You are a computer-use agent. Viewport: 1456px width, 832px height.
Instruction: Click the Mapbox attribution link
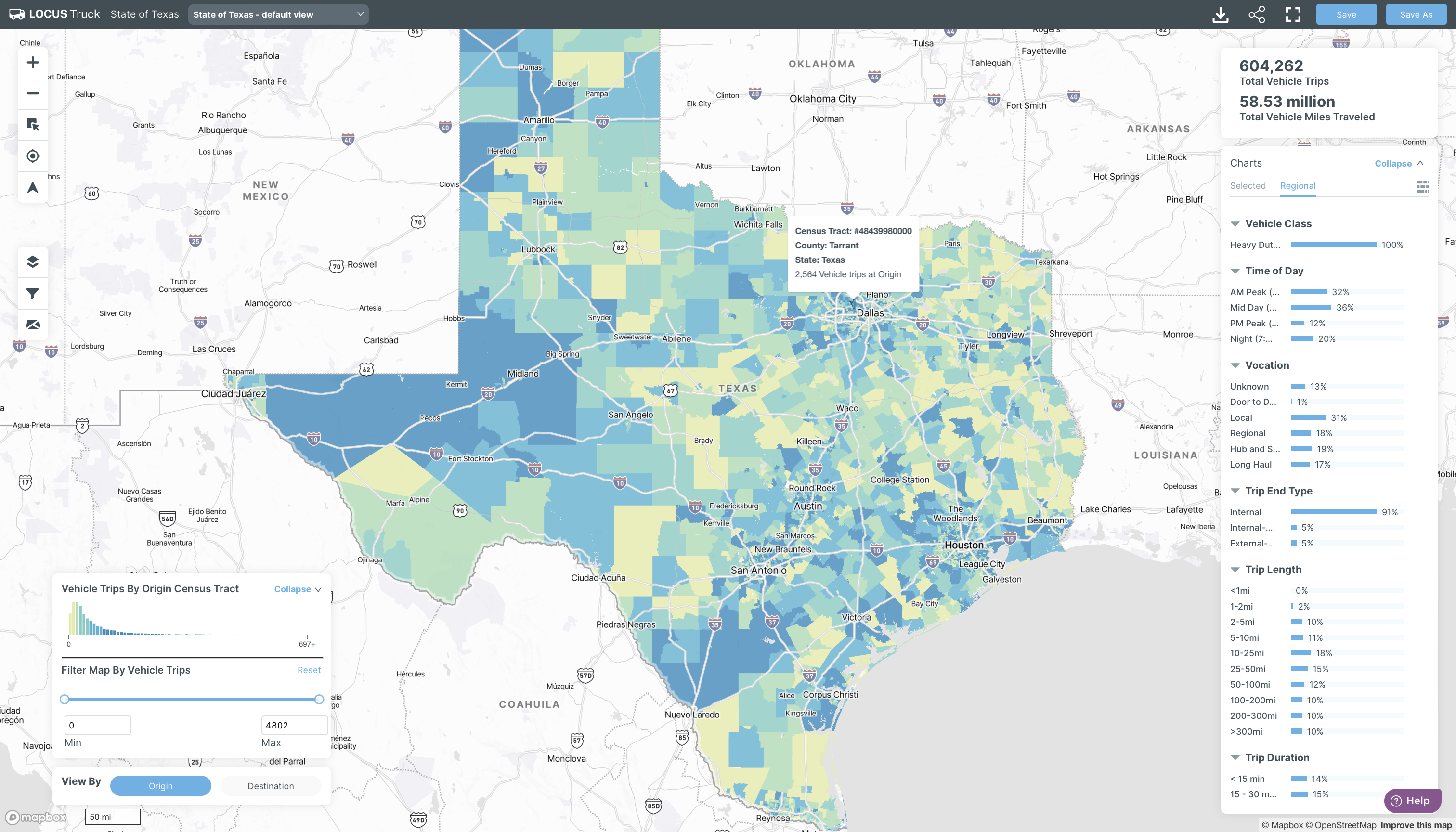1282,825
